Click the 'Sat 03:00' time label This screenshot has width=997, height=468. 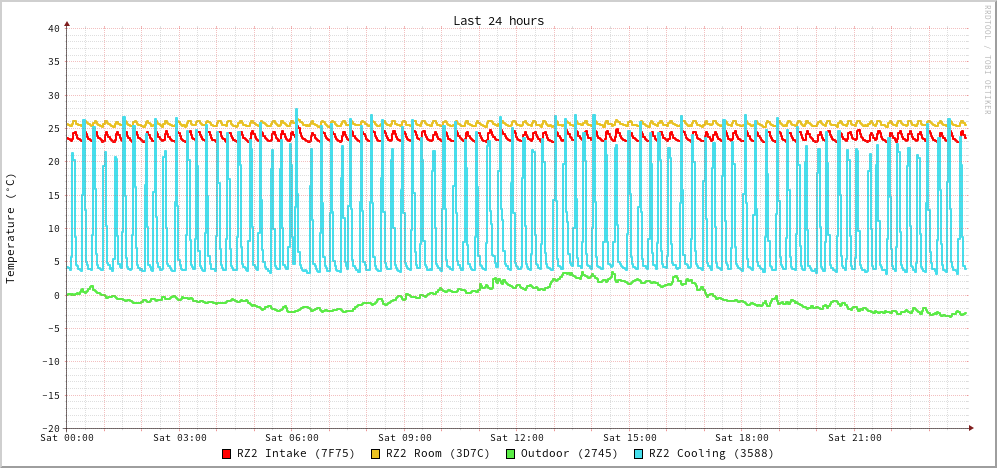tap(180, 437)
